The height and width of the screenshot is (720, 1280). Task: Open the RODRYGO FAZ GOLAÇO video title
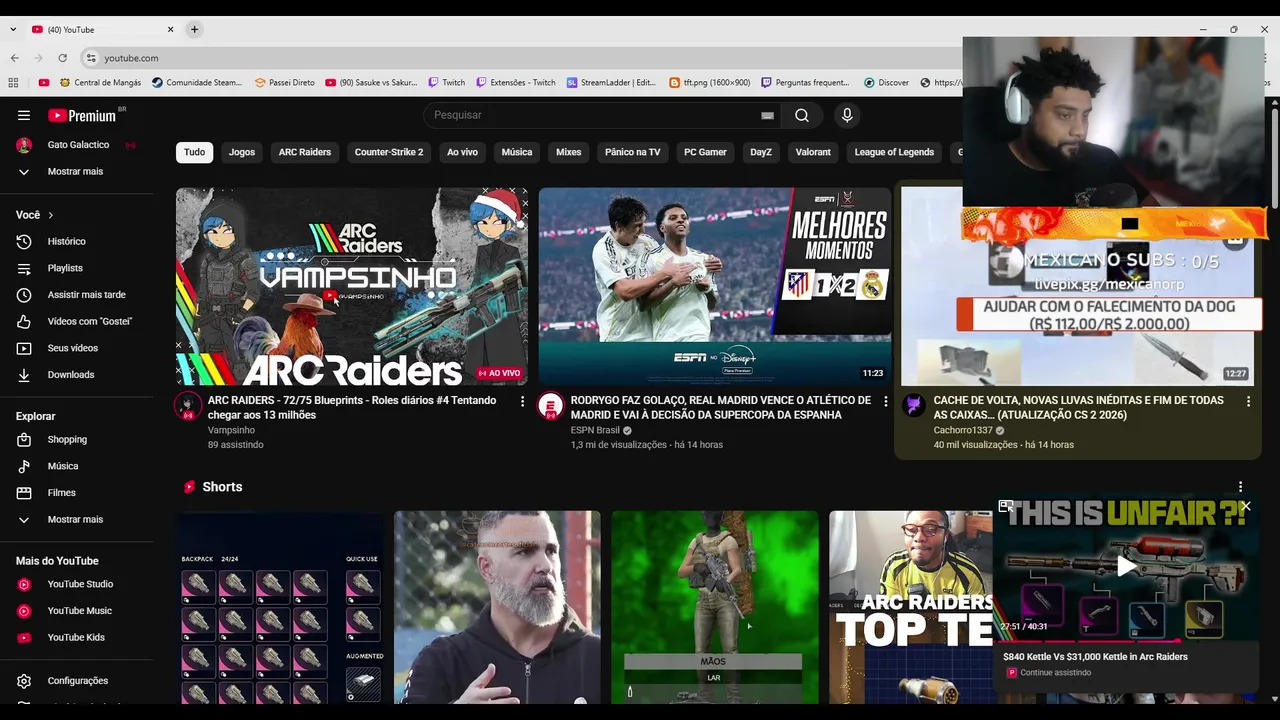pyautogui.click(x=720, y=407)
